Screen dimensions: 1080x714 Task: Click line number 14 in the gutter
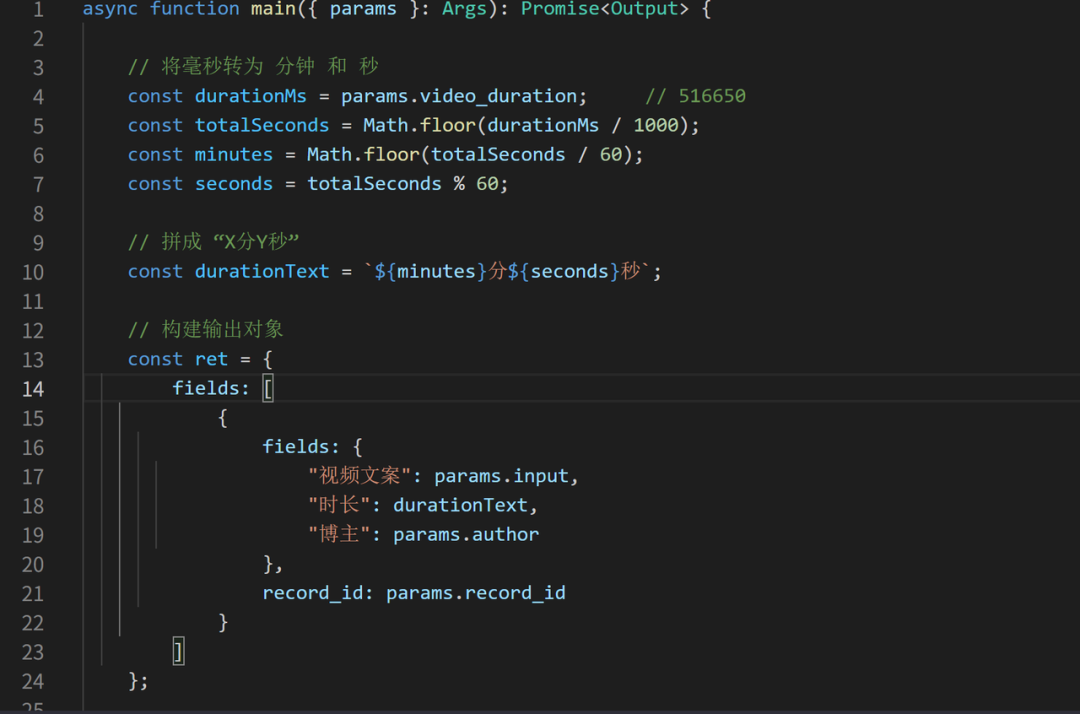point(32,389)
